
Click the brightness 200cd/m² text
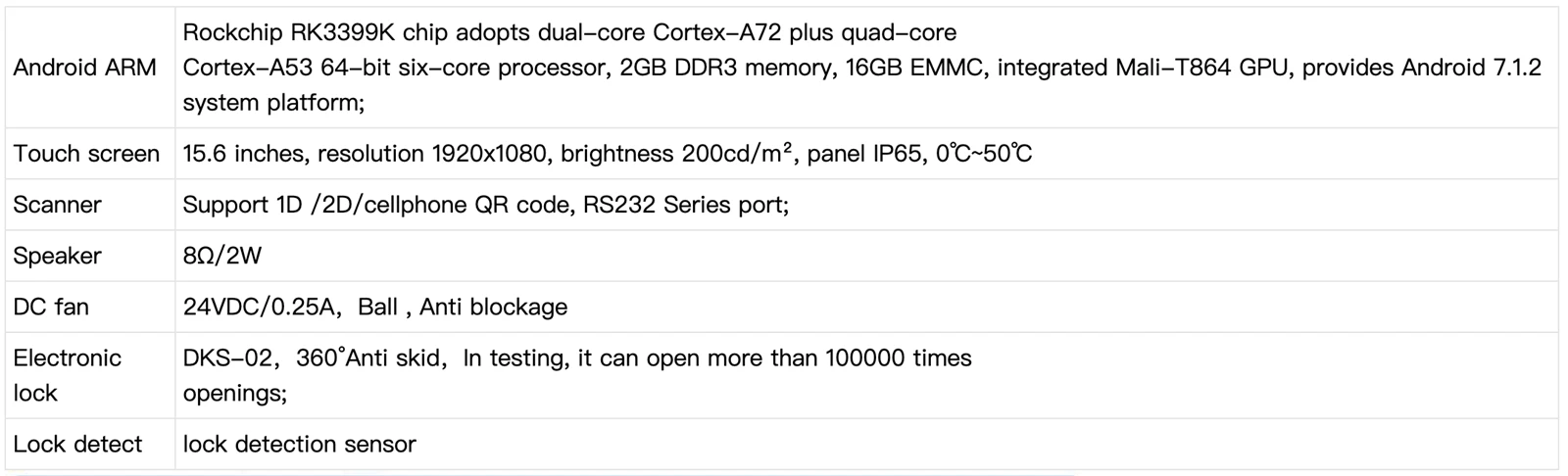point(677,154)
